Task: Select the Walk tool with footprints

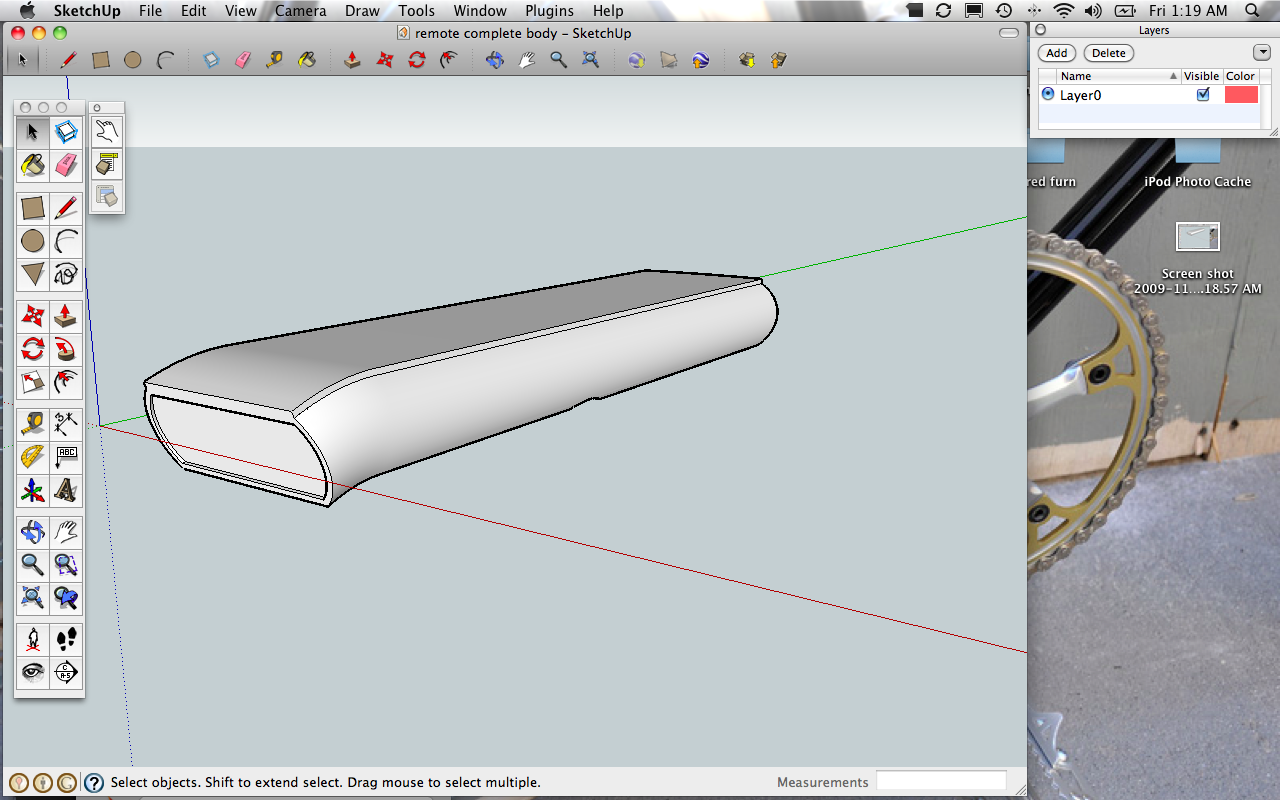Action: [x=66, y=639]
